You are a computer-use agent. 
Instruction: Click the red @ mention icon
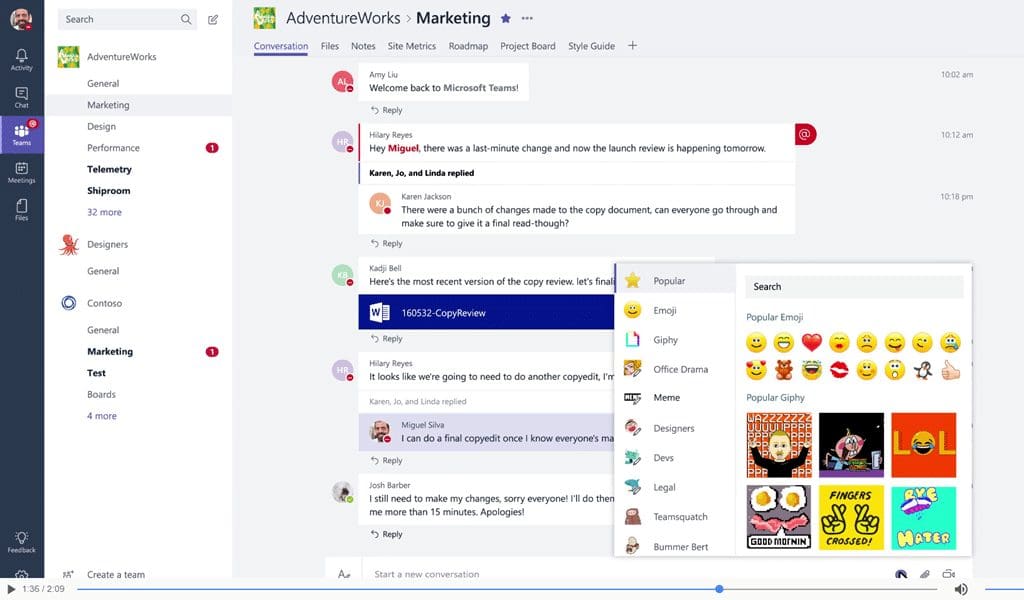coord(805,134)
